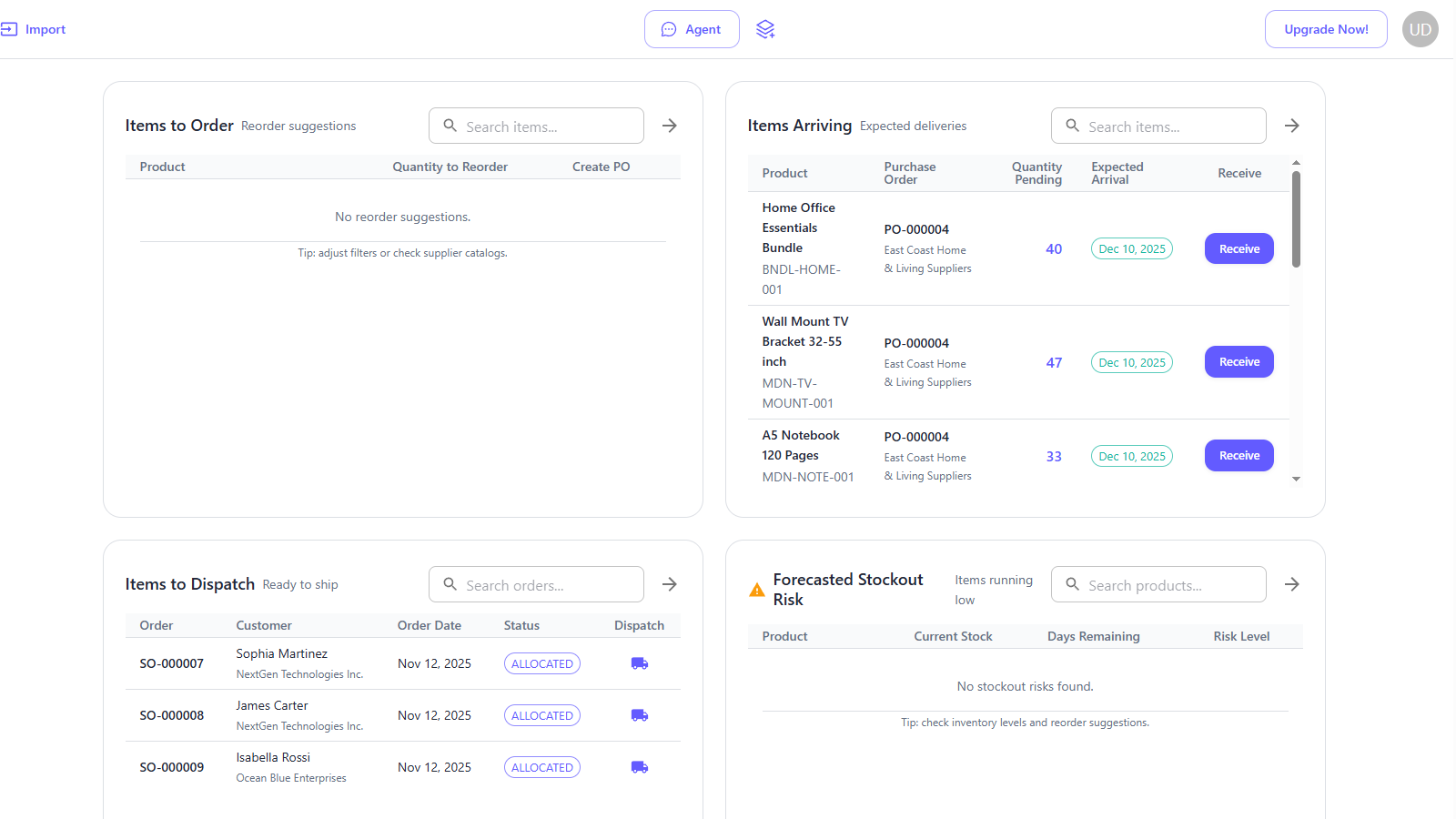Click the Search orders field in Items to Dispatch

pos(536,584)
